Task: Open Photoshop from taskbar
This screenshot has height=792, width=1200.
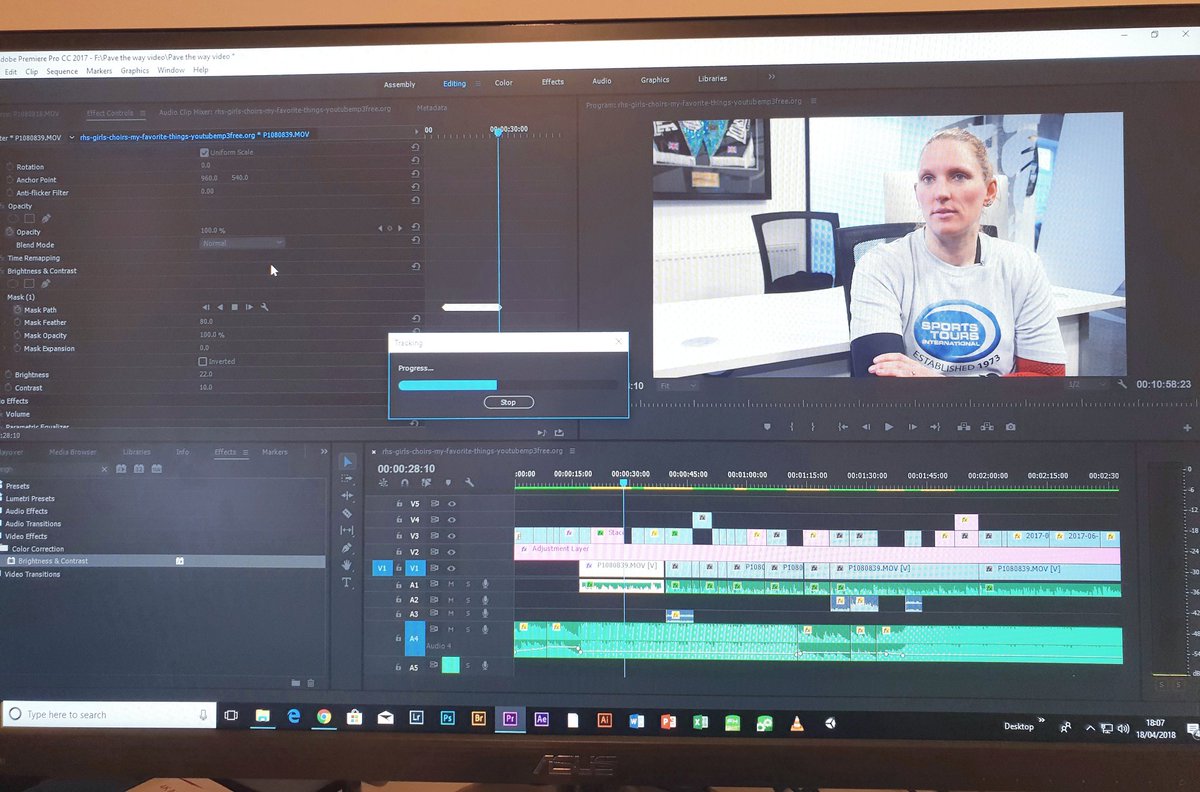Action: [448, 718]
